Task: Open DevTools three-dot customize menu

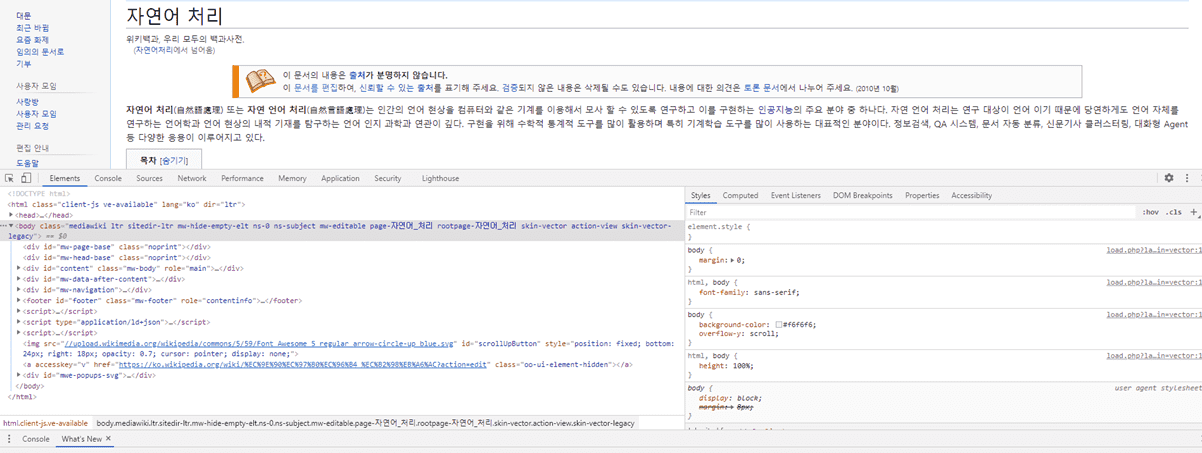Action: pos(1188,178)
